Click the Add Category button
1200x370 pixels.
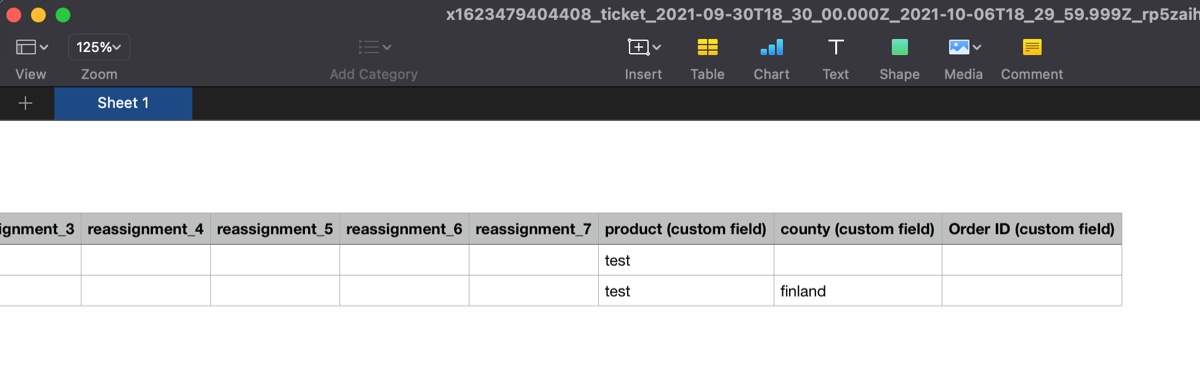click(x=374, y=58)
